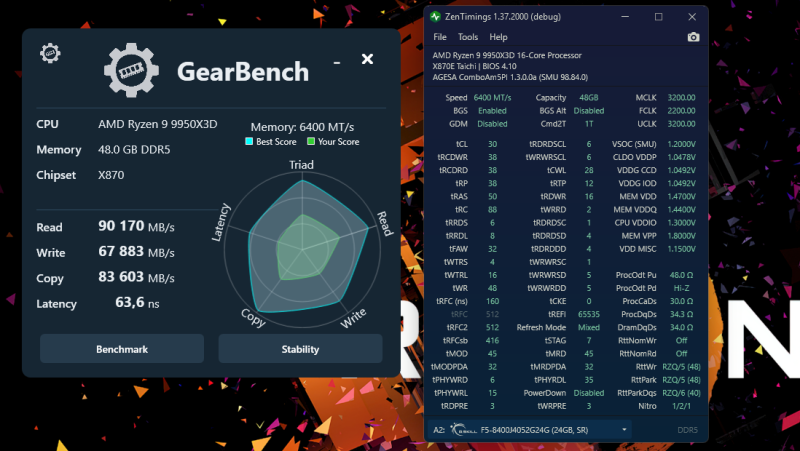Image resolution: width=800 pixels, height=451 pixels.
Task: Click the RttPark RZQ/5 (48) value
Action: 681,380
